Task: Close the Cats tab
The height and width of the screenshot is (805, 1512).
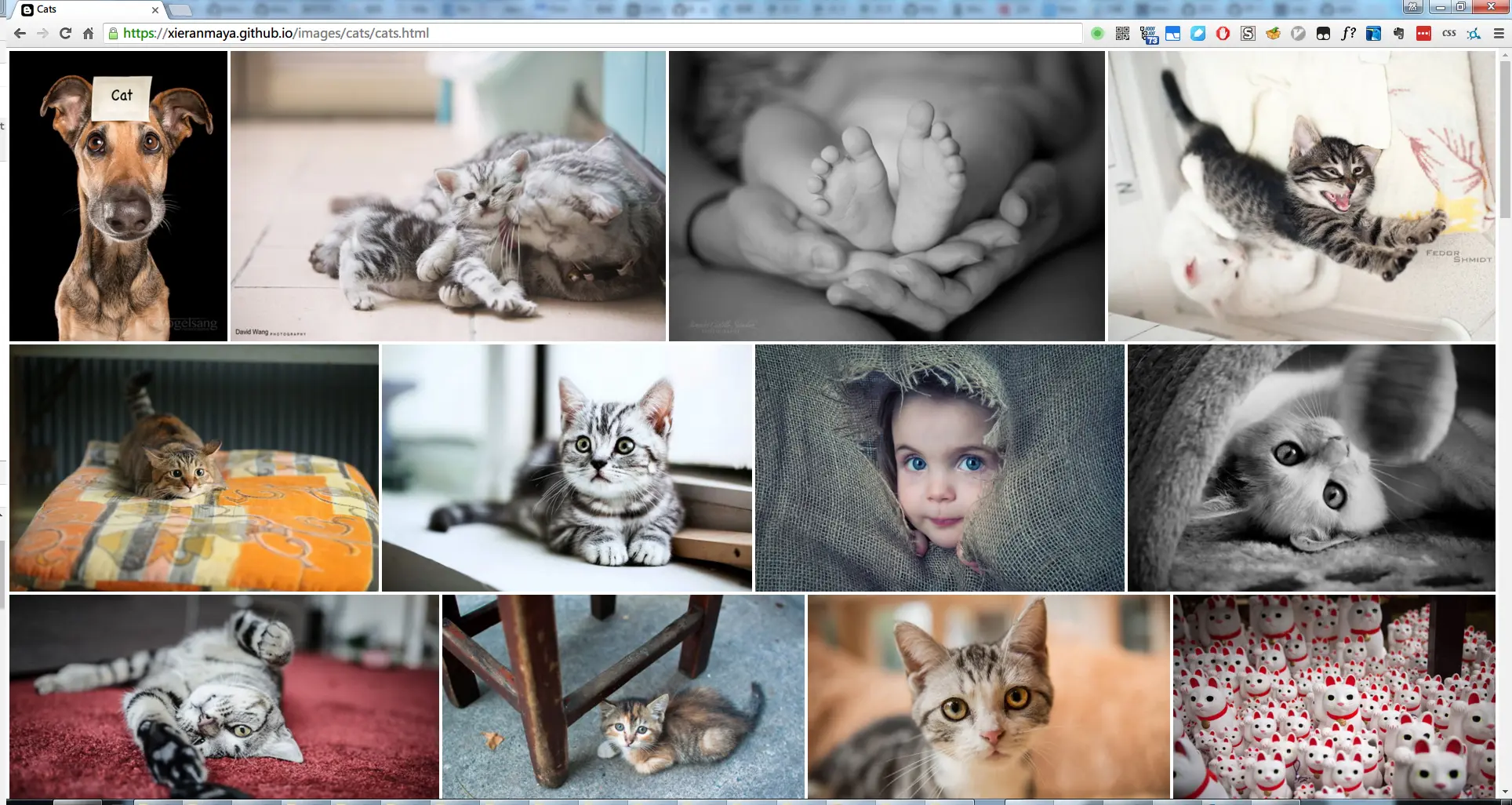Action: click(155, 10)
